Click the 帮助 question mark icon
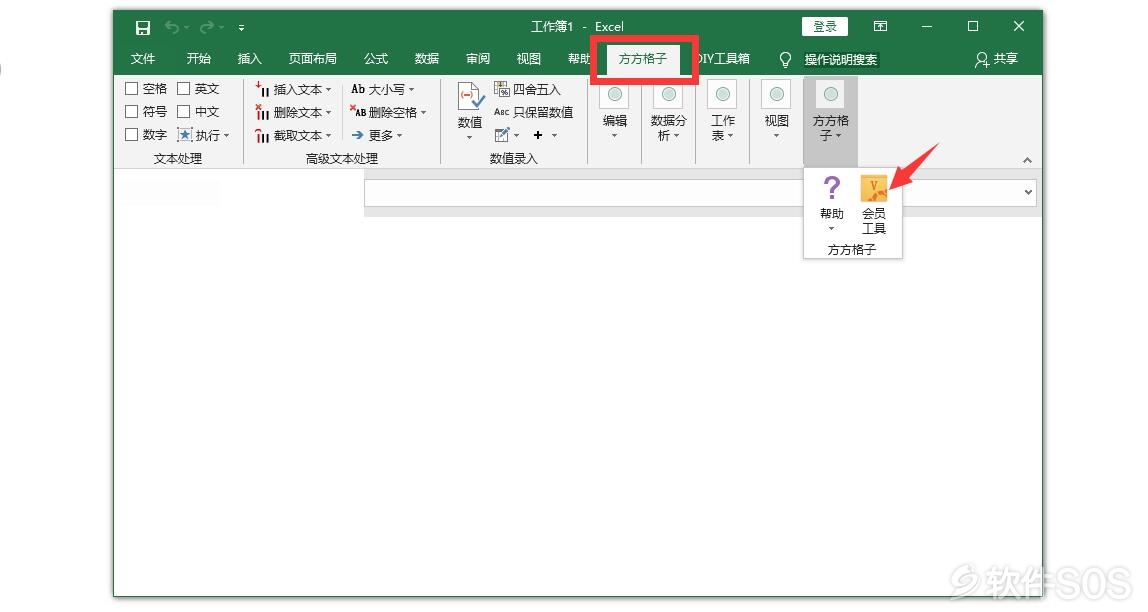This screenshot has width=1148, height=612. tap(832, 189)
